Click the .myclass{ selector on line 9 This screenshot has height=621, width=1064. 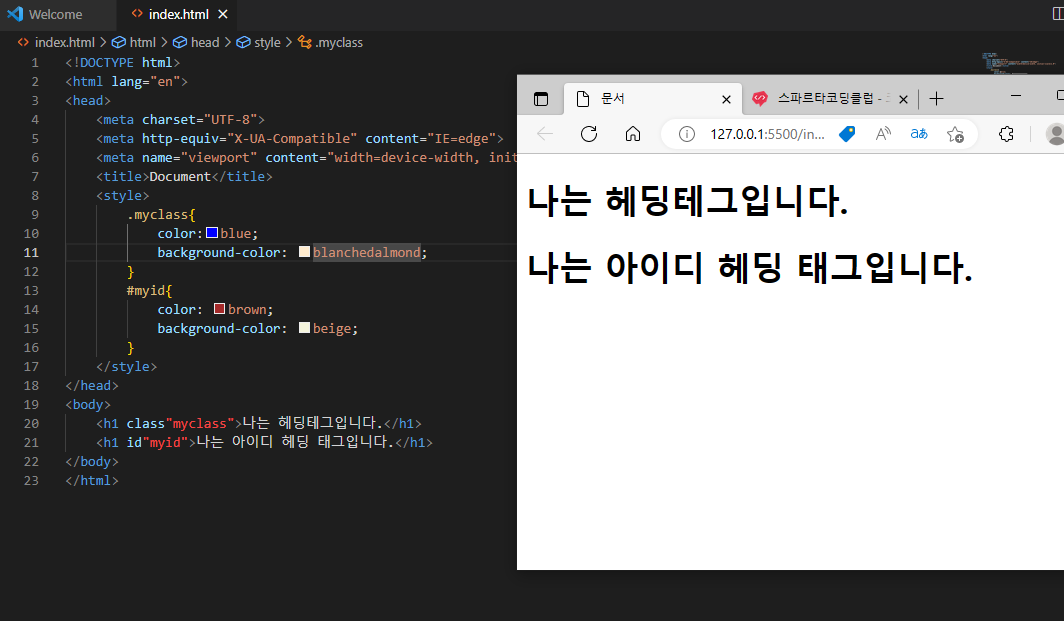tap(161, 214)
